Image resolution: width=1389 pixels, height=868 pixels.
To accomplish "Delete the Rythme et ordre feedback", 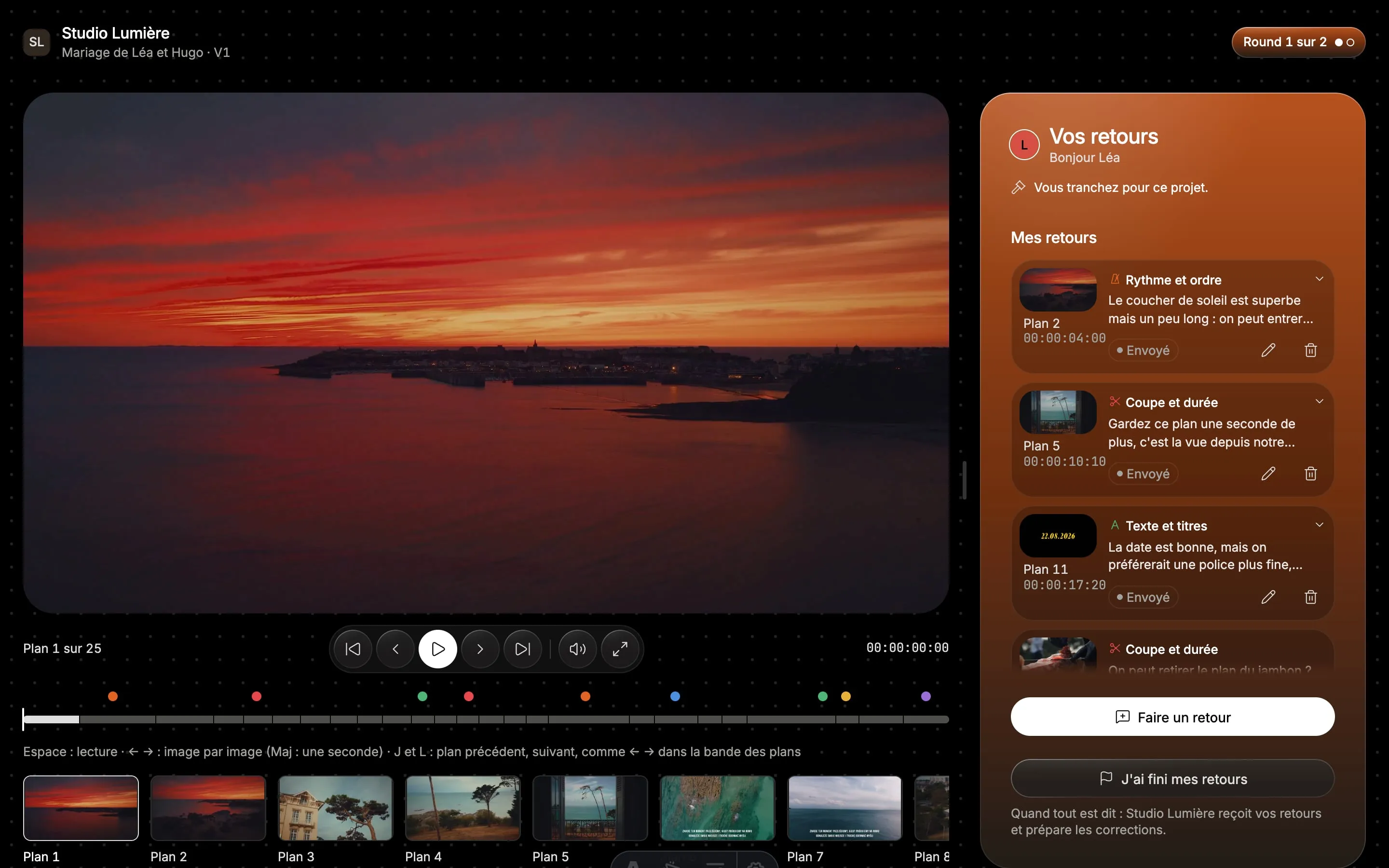I will [x=1310, y=350].
